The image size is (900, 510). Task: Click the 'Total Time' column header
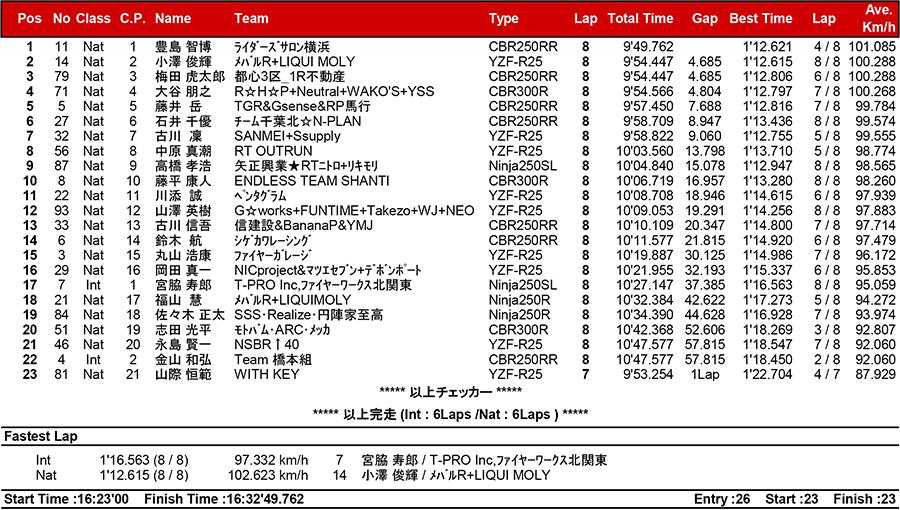pyautogui.click(x=640, y=18)
